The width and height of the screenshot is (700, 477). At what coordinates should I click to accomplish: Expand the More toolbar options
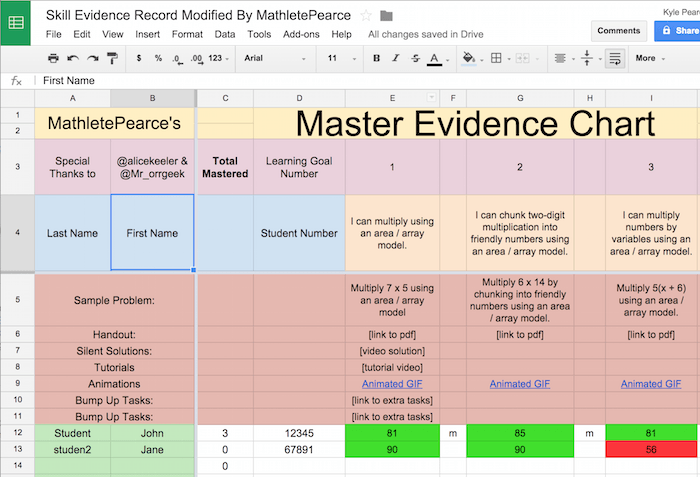pyautogui.click(x=650, y=58)
